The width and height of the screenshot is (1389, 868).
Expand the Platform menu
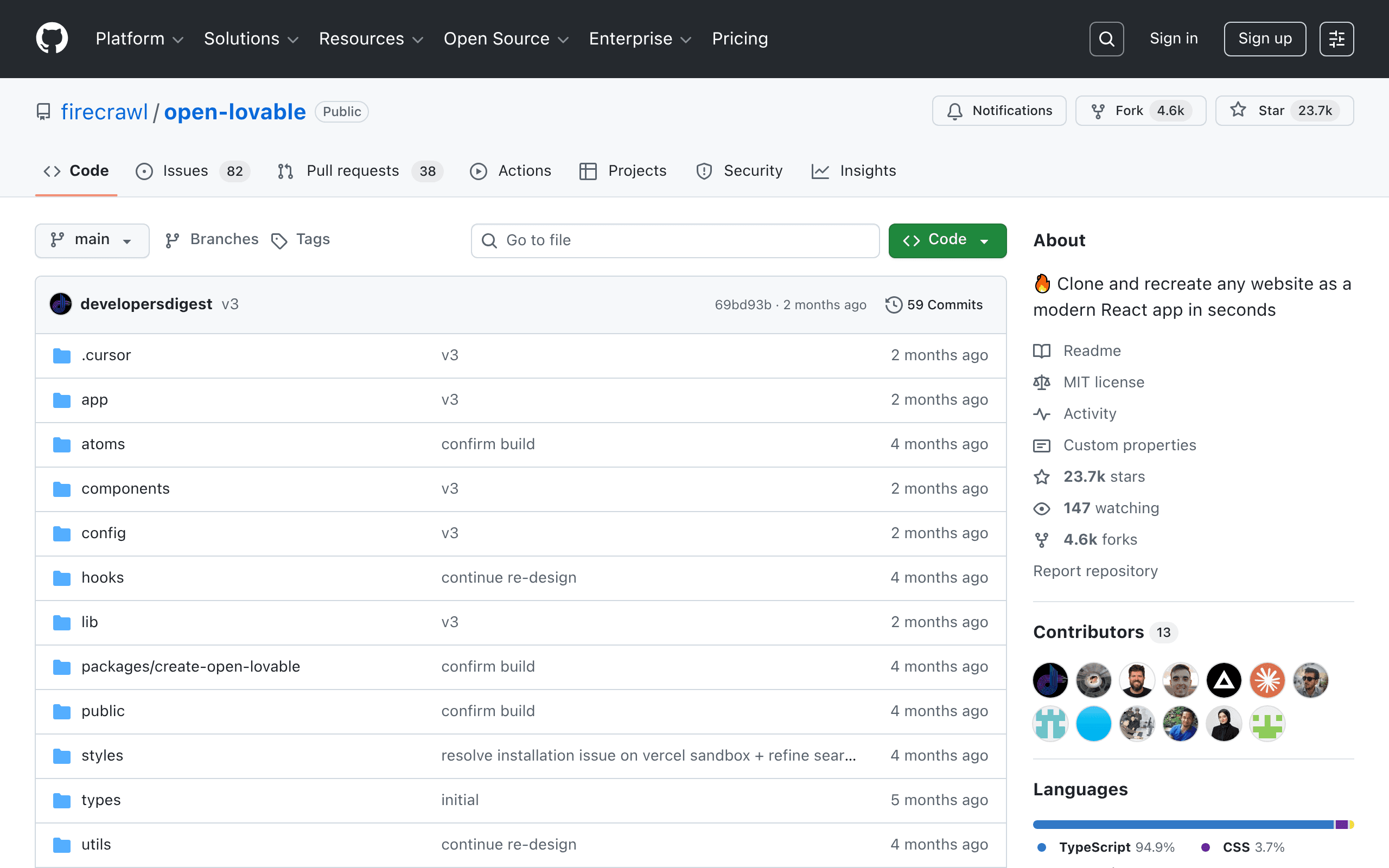click(x=139, y=39)
